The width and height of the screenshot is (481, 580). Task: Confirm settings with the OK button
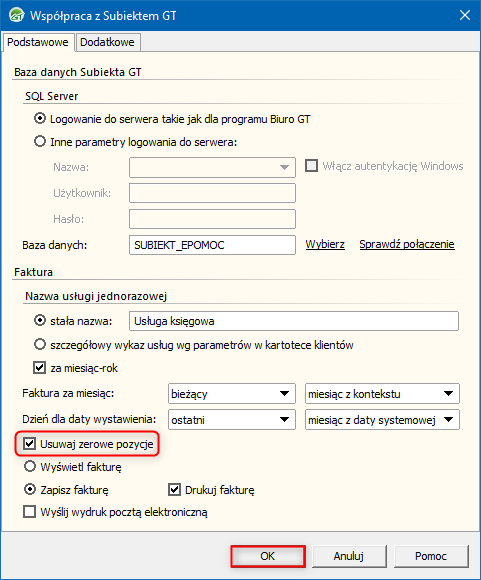(268, 556)
